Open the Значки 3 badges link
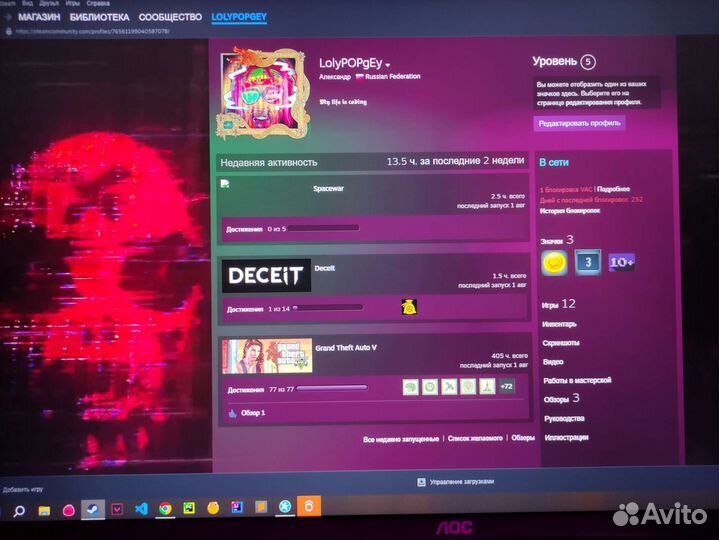This screenshot has width=719, height=540. 557,240
